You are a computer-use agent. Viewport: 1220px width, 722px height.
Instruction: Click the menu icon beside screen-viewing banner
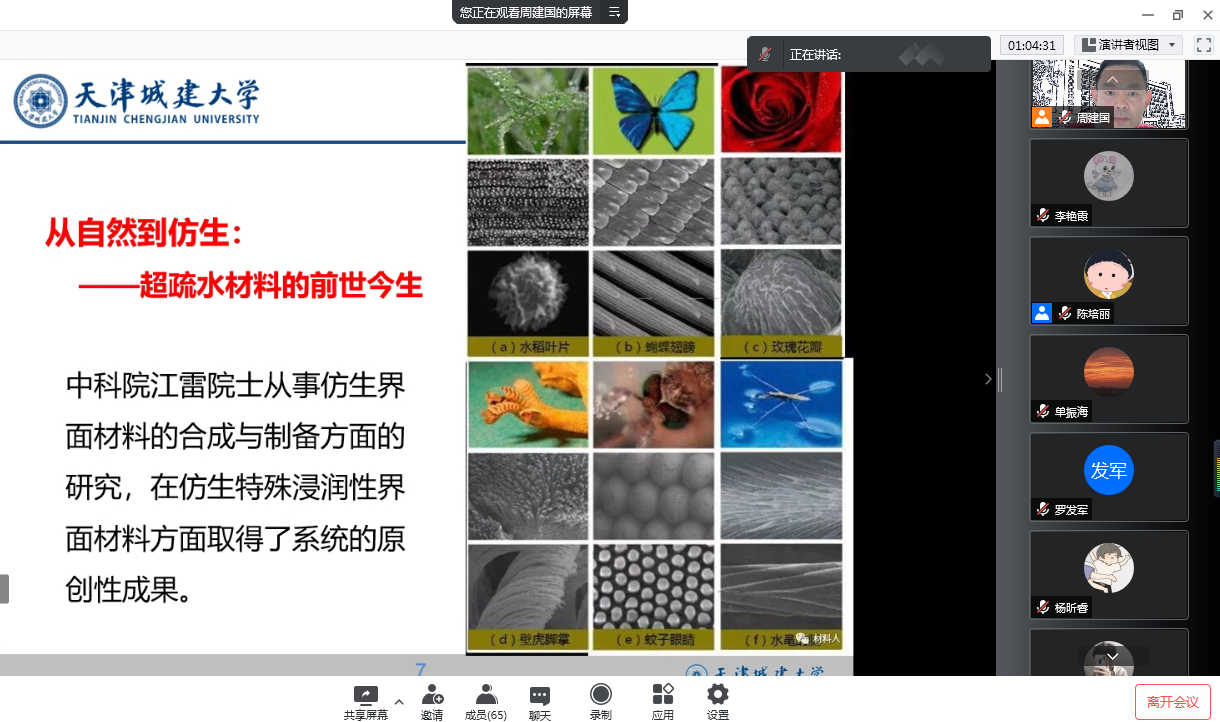614,13
